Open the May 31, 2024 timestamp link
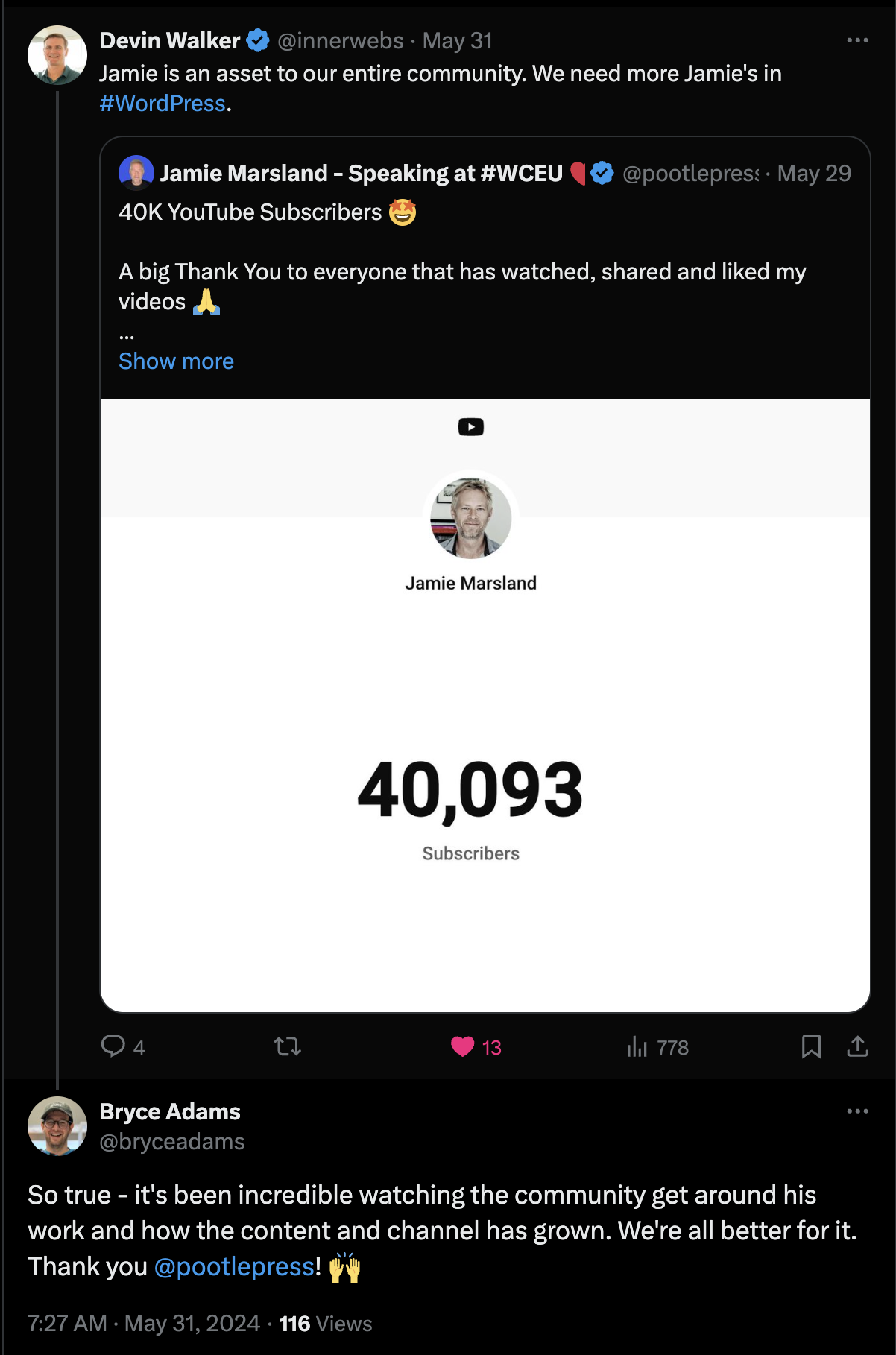896x1355 pixels. point(192,1323)
